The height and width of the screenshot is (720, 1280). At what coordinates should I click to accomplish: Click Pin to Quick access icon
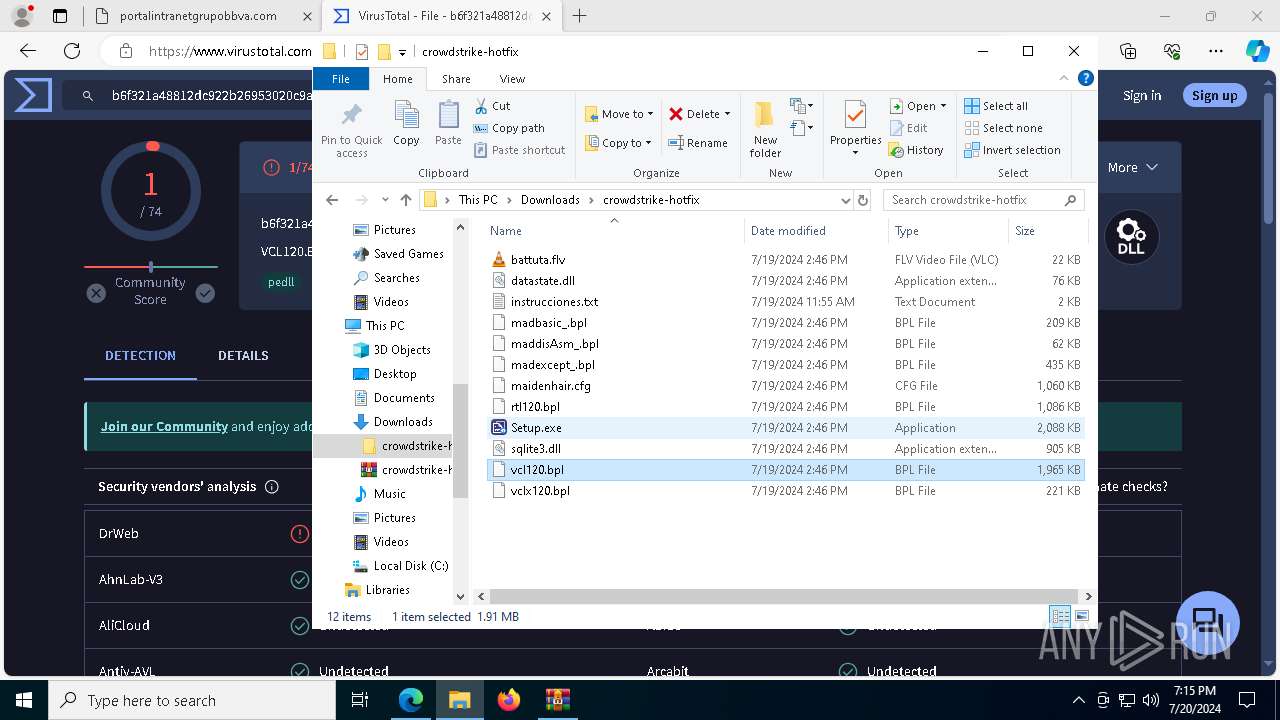pos(351,130)
